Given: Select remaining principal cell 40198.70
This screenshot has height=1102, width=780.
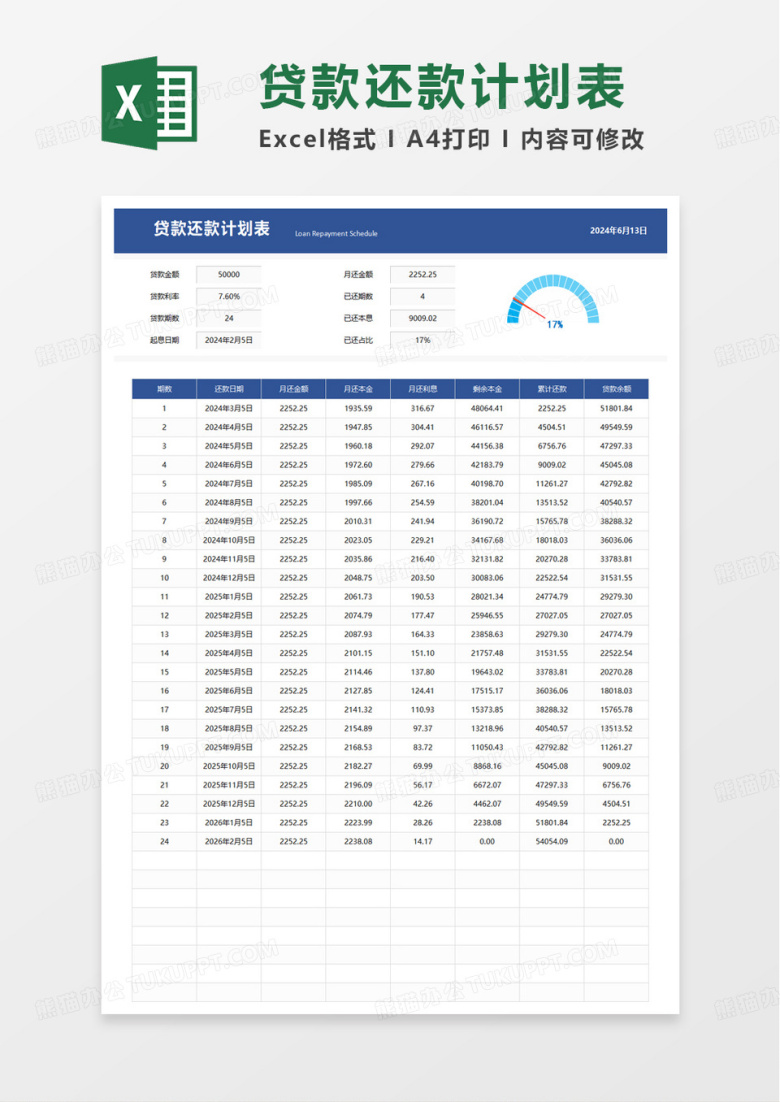Looking at the screenshot, I should (x=488, y=484).
